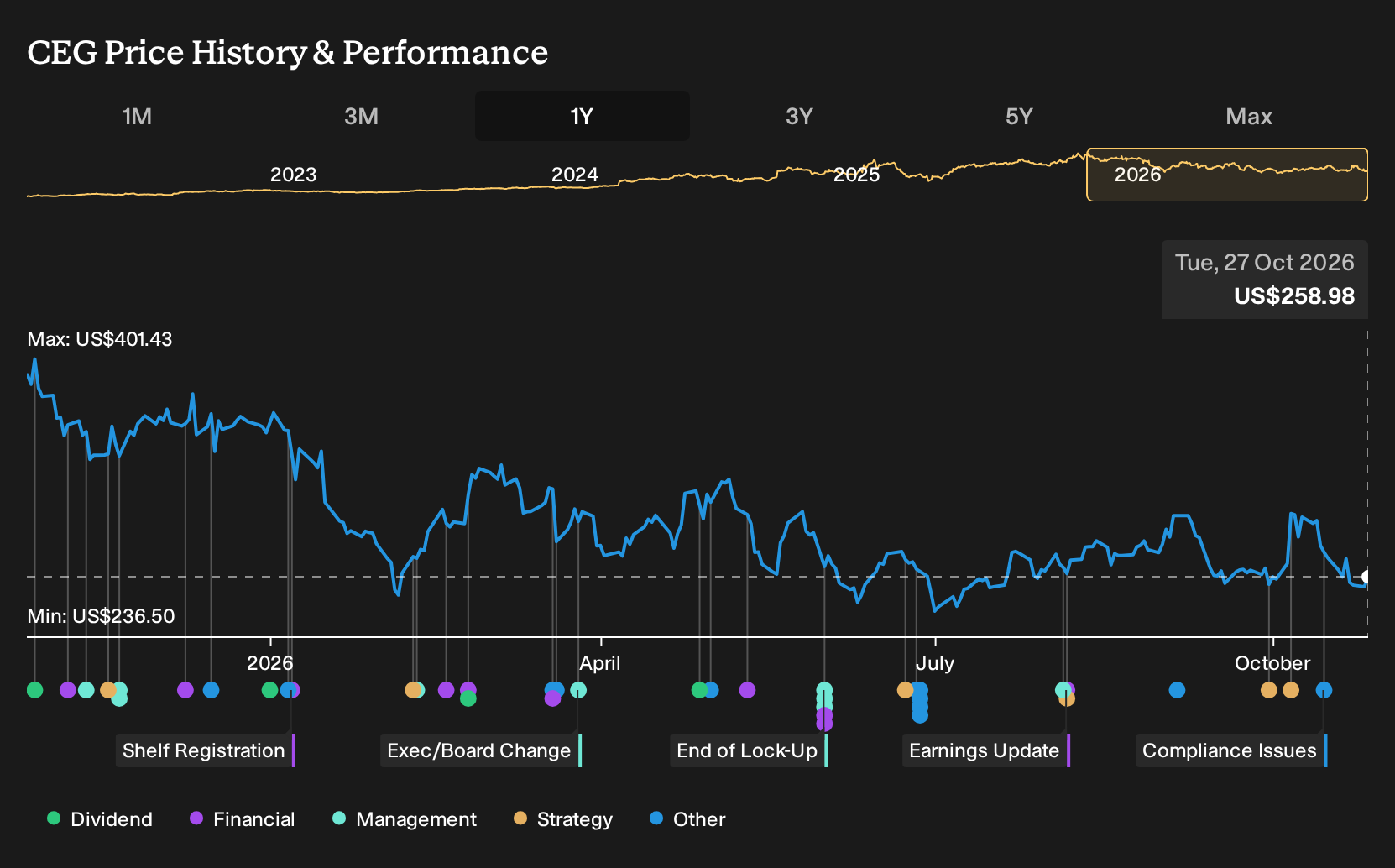Click the Max: US$401.43 label

100,339
